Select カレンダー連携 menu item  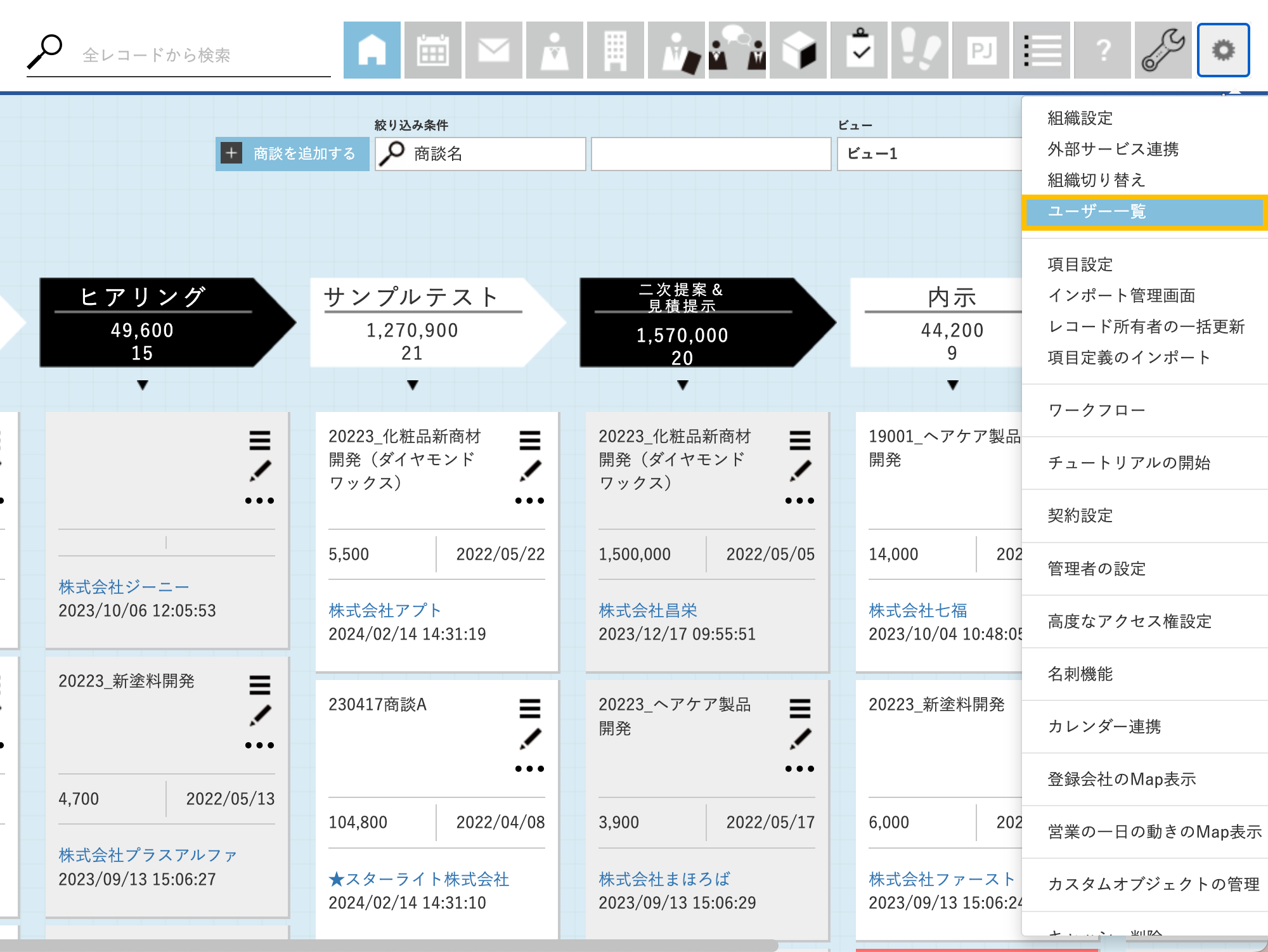(1104, 726)
